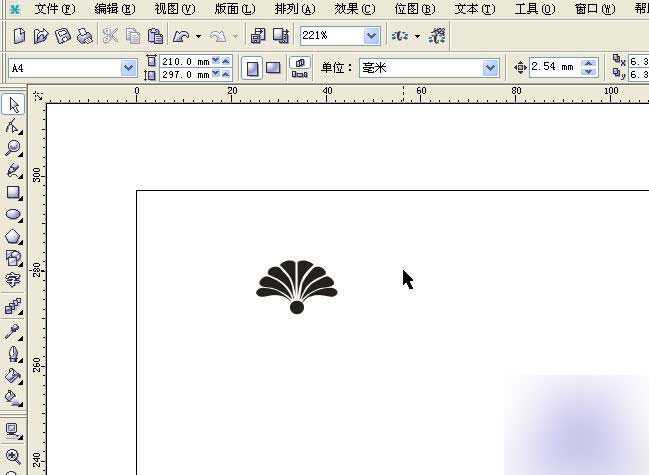Select the Interactive blend tool
Viewport: 649px width, 475px height.
[13, 307]
